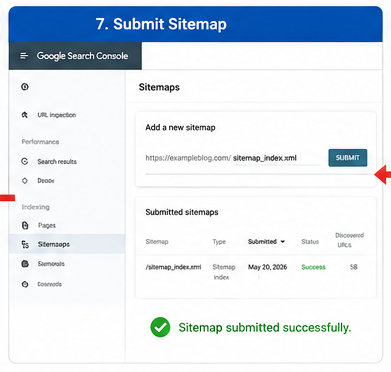Open the hamburger menu beside Google Search Console
The image size is (391, 372).
pos(24,56)
